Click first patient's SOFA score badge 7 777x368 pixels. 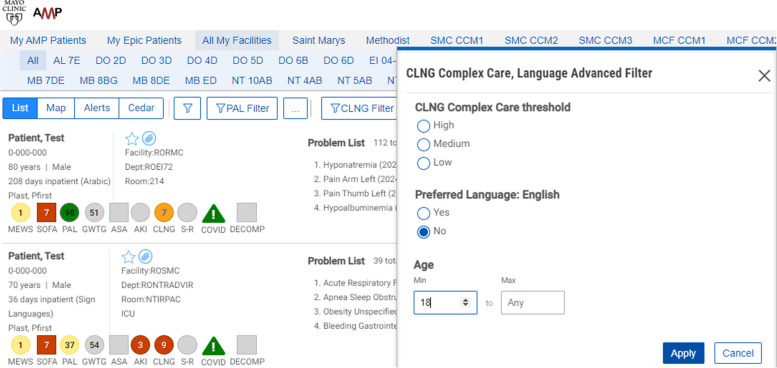pyautogui.click(x=47, y=213)
